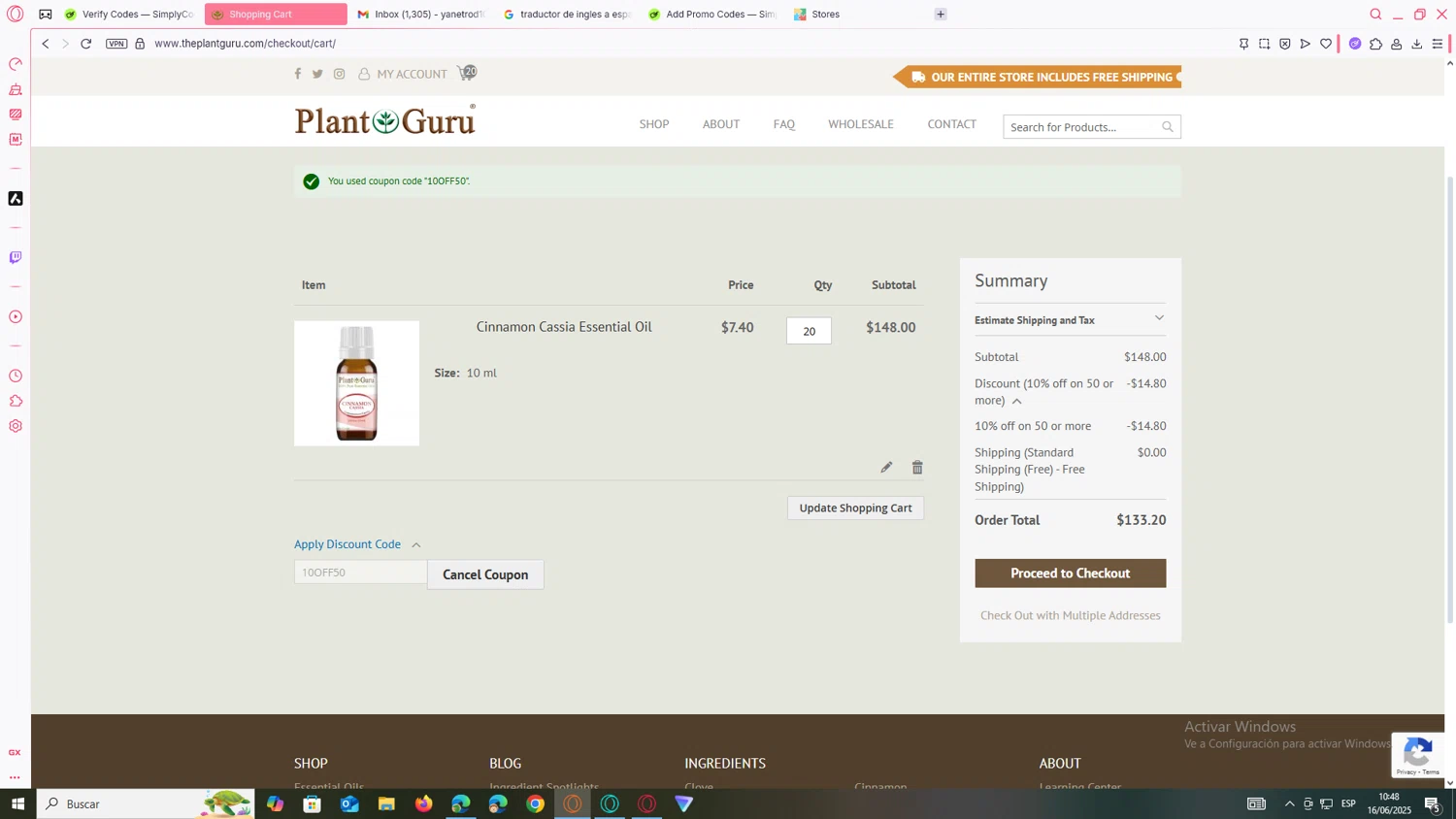Open the WHOLESALE page
This screenshot has height=819, width=1456.
(x=861, y=124)
